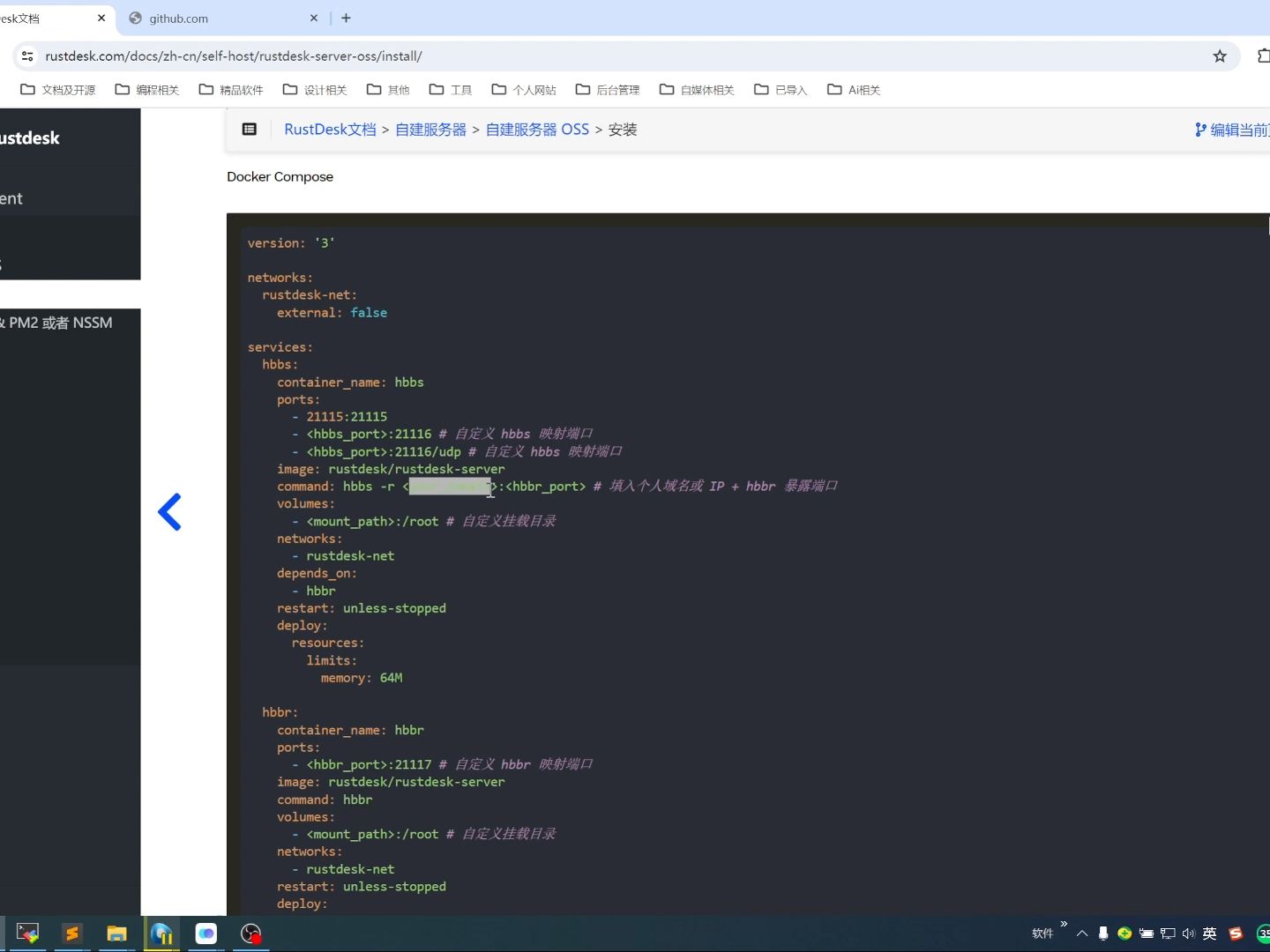The height and width of the screenshot is (952, 1270).
Task: Click 'container_name: hbbr' code line
Action: [x=350, y=730]
